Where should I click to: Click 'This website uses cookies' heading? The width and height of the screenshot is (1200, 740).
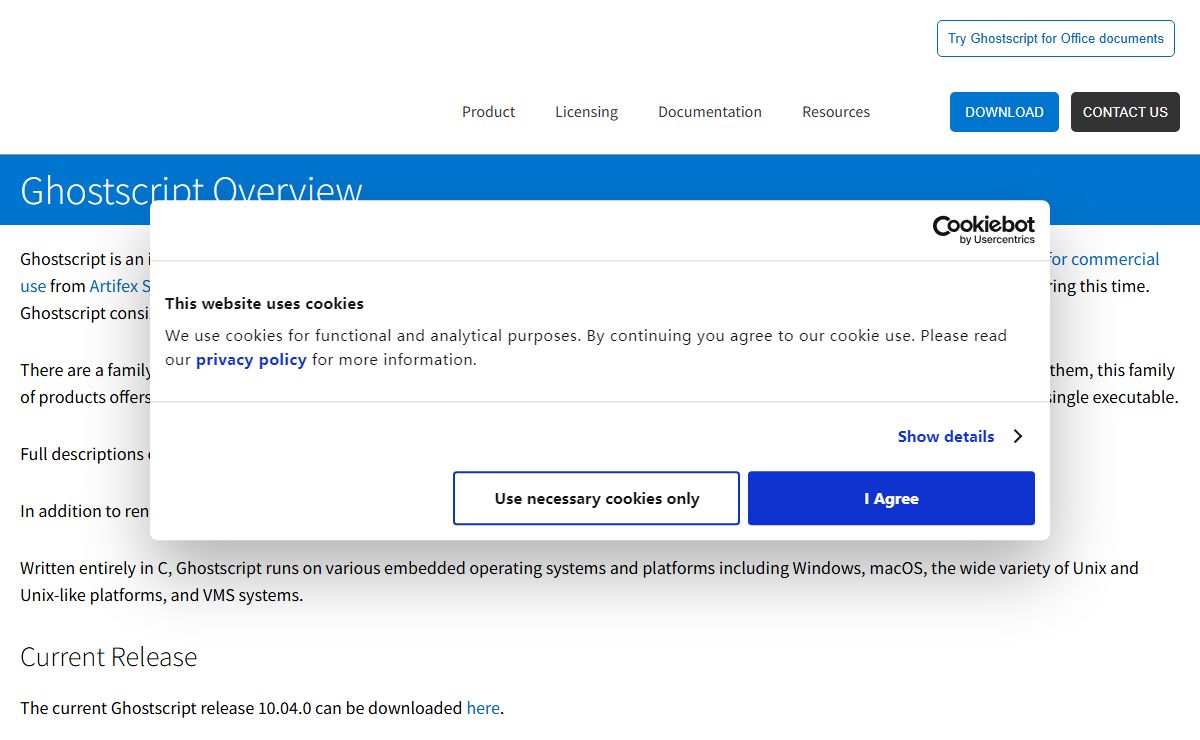[264, 303]
